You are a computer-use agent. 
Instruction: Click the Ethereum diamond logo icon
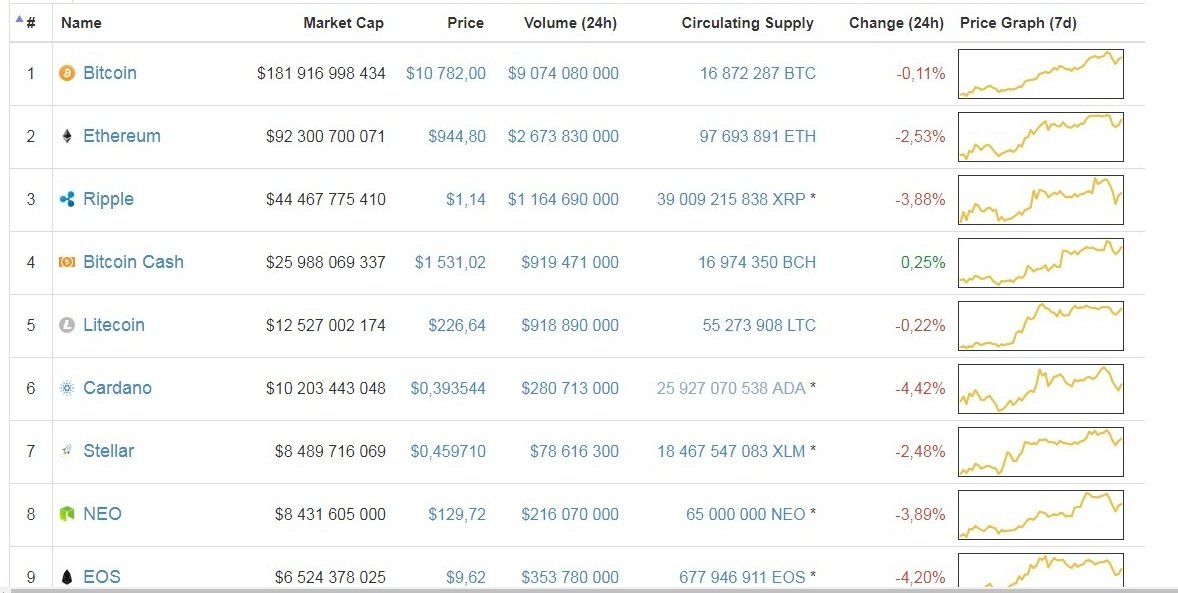point(68,136)
